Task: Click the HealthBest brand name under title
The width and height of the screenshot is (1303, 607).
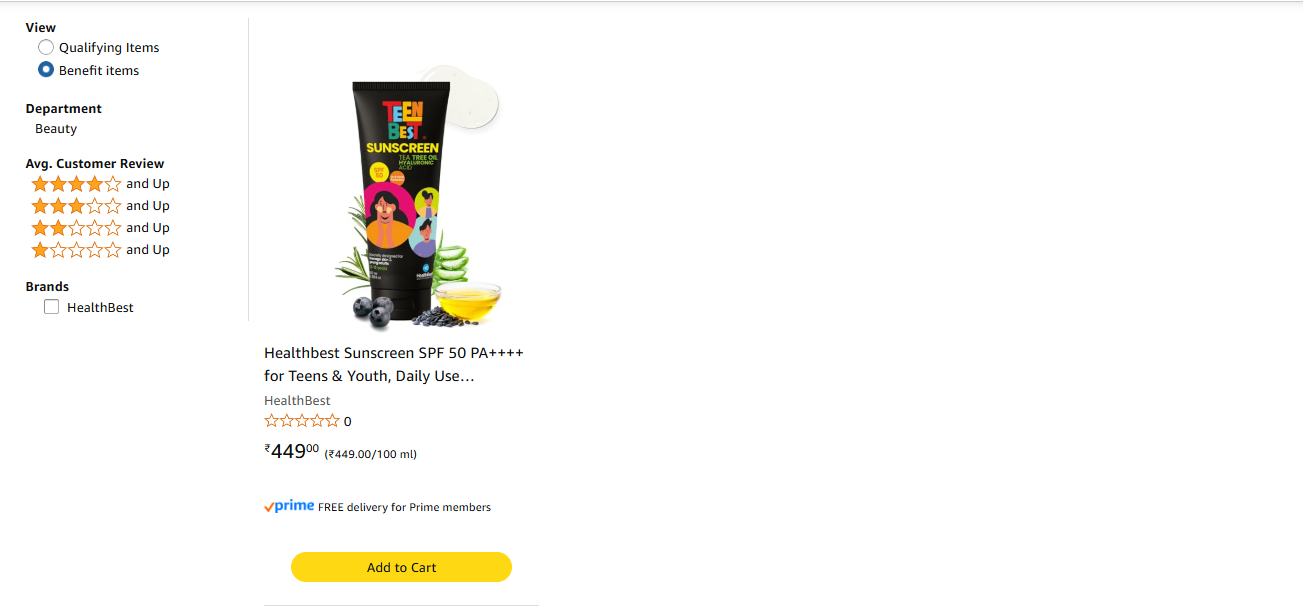Action: 297,400
